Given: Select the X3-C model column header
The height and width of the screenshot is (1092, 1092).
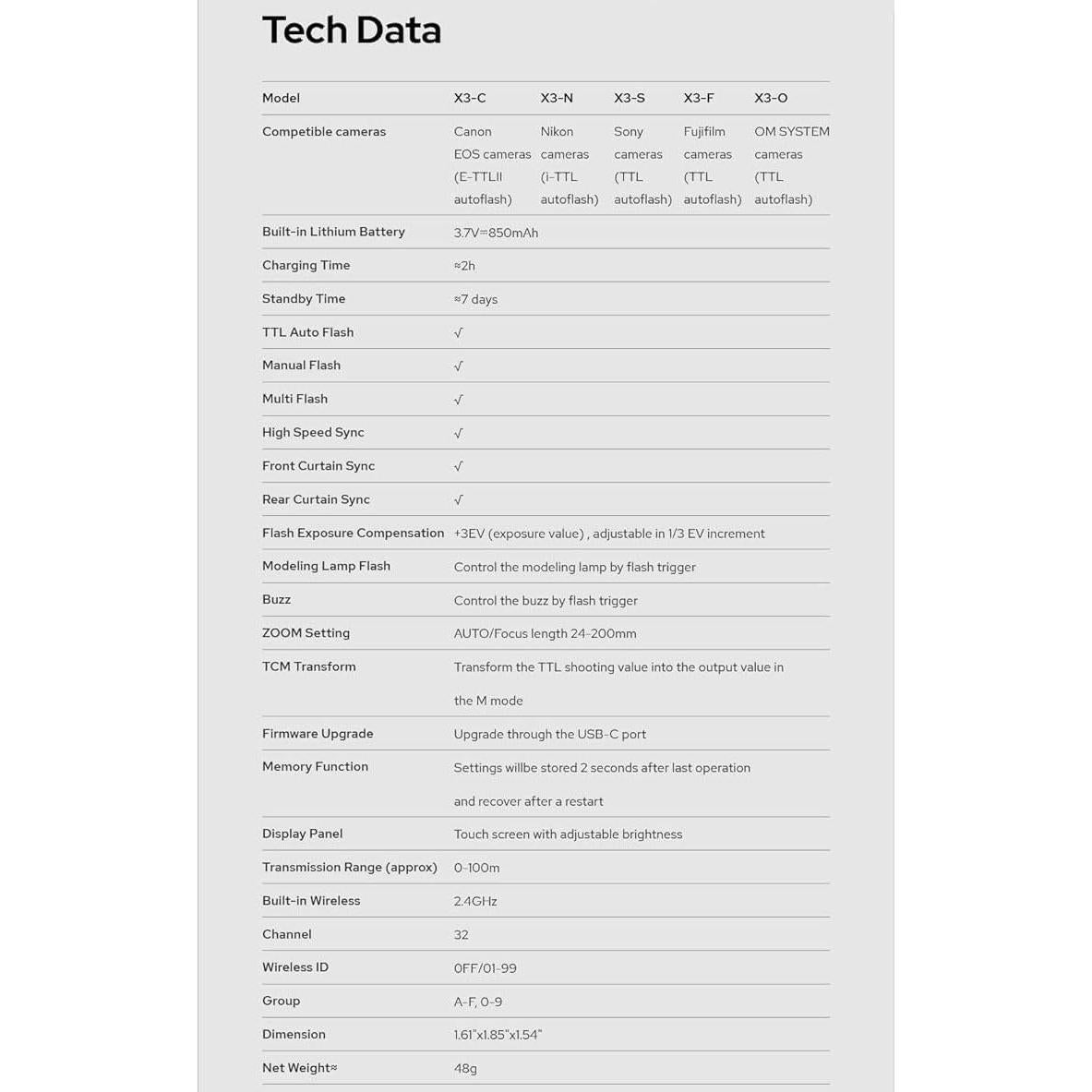Looking at the screenshot, I should (470, 98).
